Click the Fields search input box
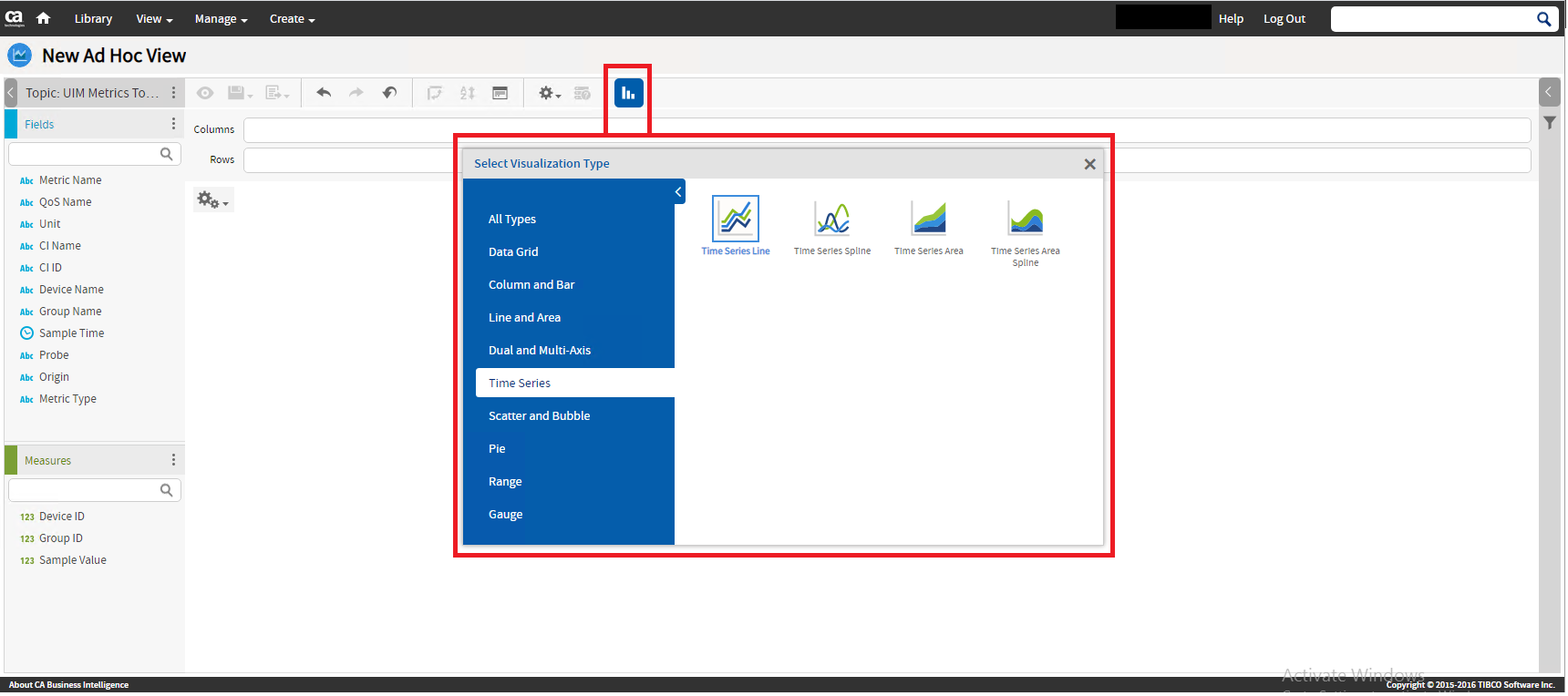 pyautogui.click(x=84, y=154)
